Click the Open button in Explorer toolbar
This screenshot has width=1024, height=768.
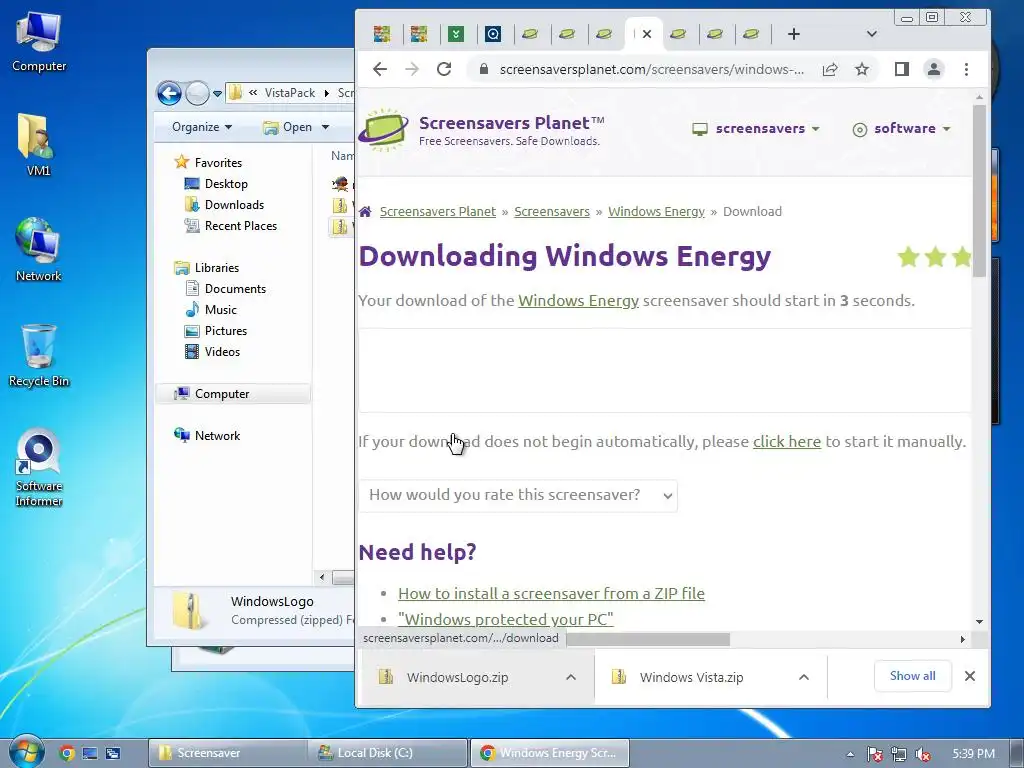[x=289, y=127]
